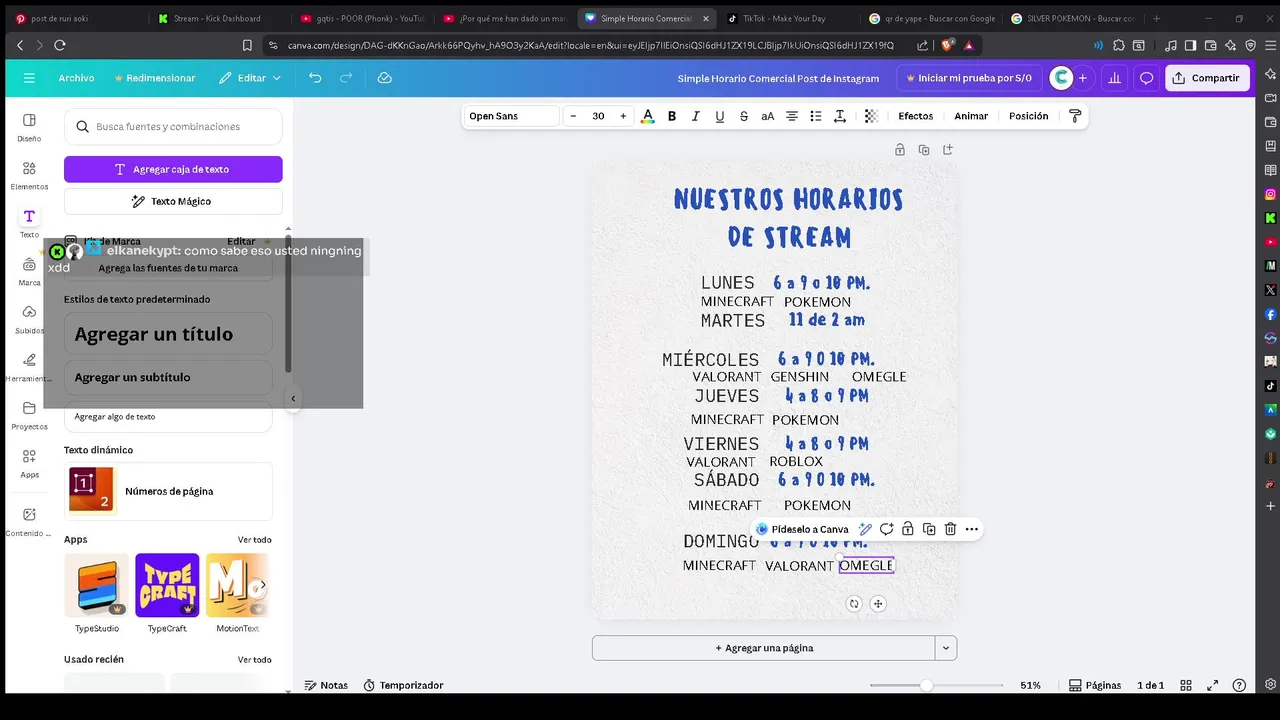The height and width of the screenshot is (720, 1280).
Task: Delete the selected element with the trash icon
Action: 950,529
